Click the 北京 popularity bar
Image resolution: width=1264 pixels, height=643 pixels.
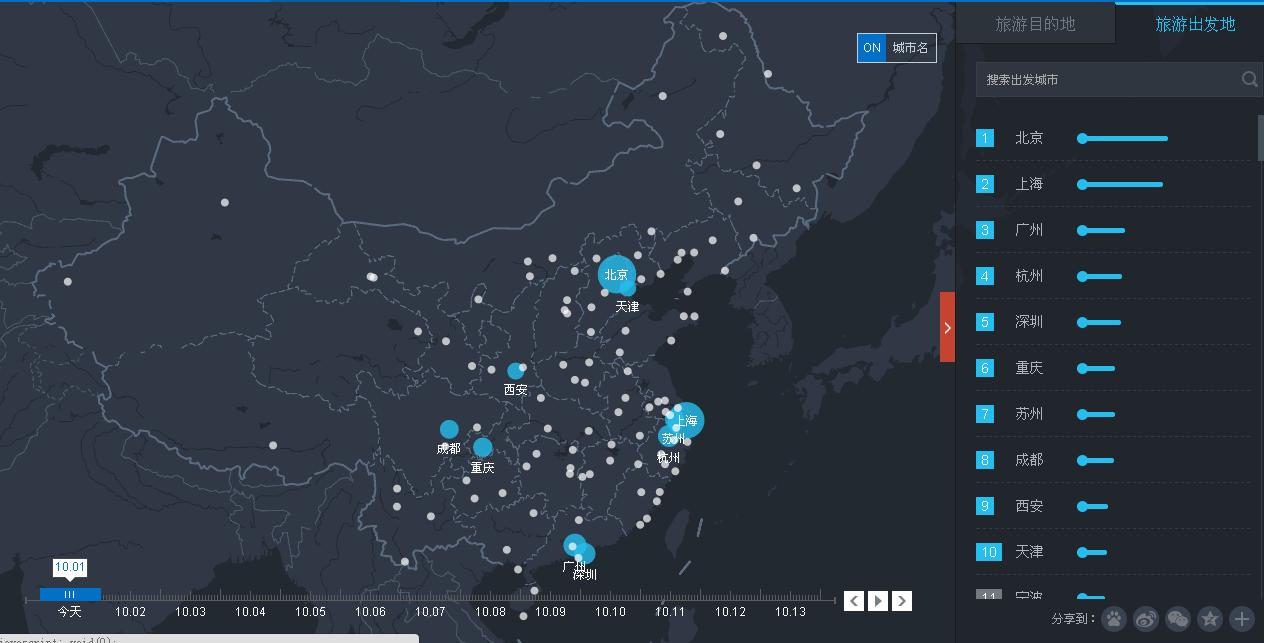pos(1122,139)
